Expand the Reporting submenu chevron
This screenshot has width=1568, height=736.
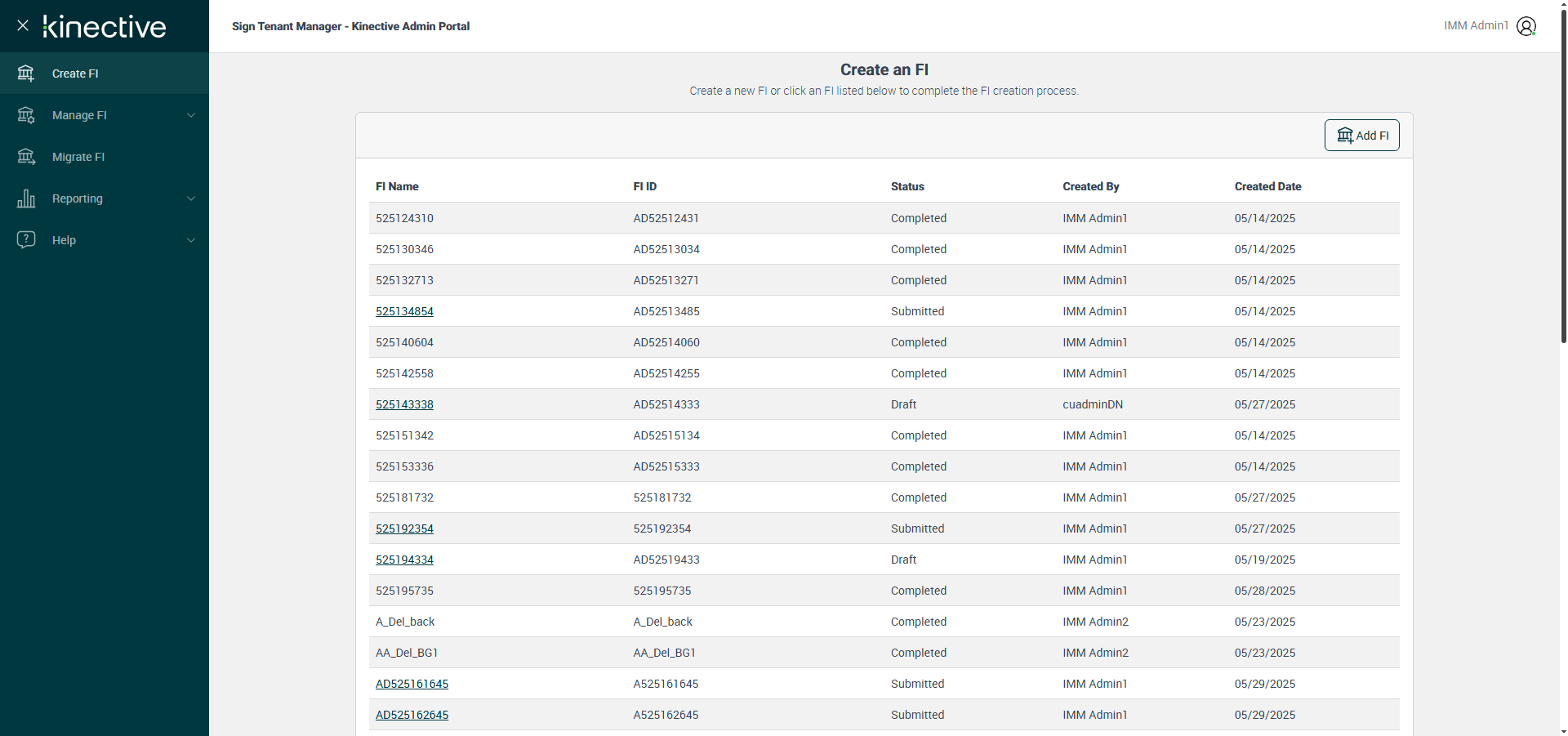191,198
